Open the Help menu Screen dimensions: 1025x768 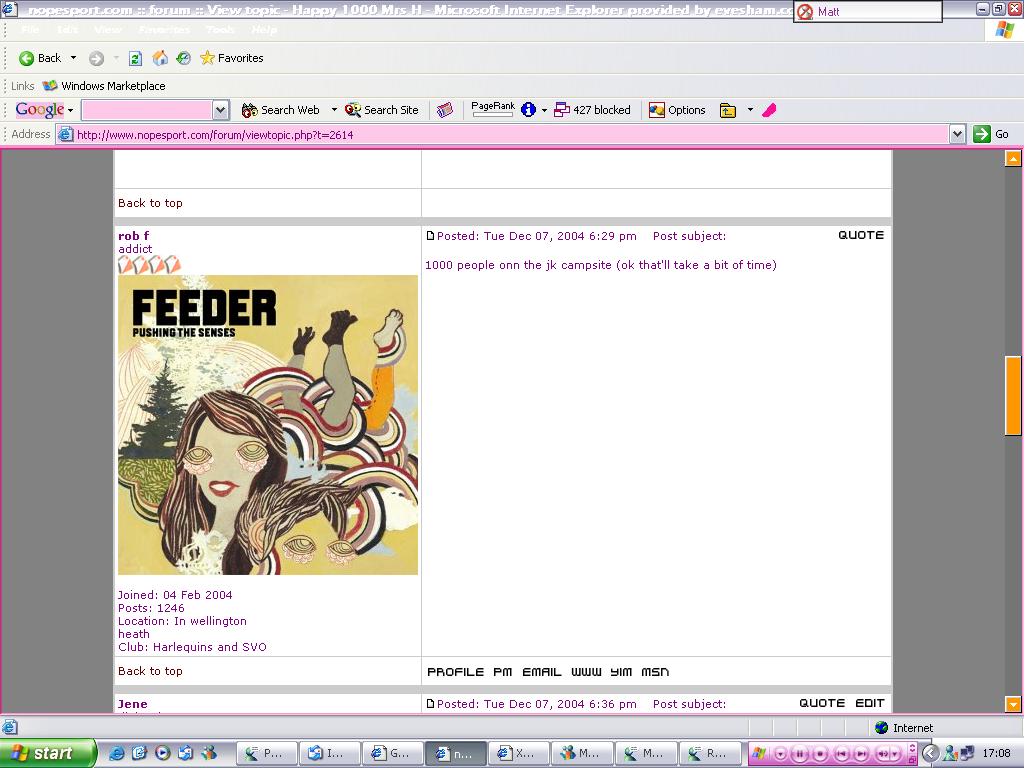[264, 30]
